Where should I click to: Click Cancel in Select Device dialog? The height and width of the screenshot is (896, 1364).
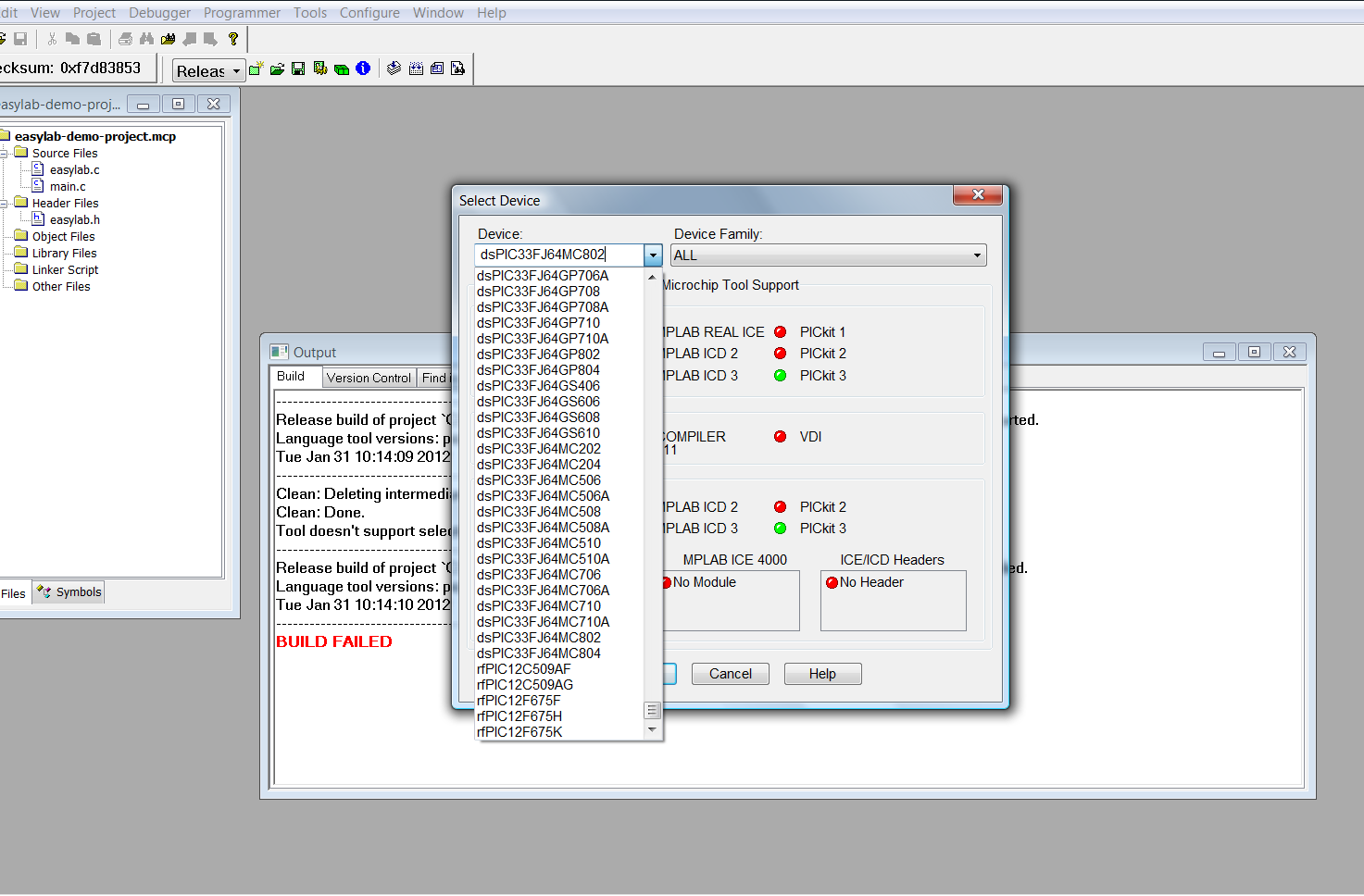731,674
